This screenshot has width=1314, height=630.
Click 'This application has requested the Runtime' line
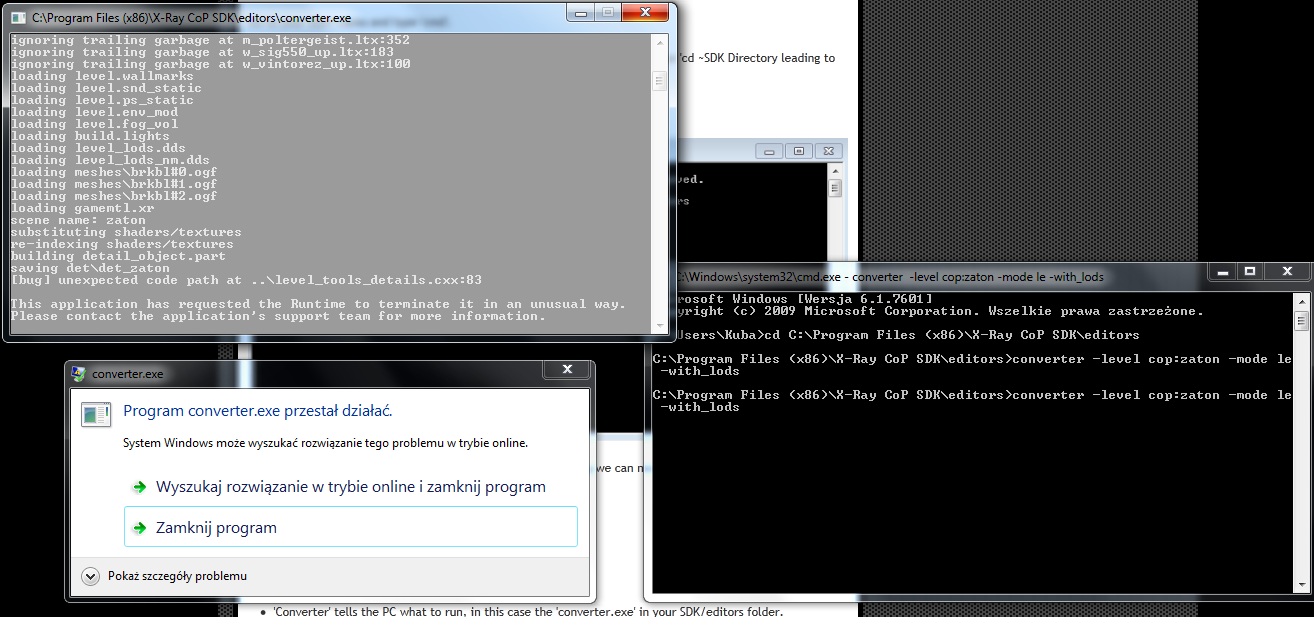click(x=319, y=304)
